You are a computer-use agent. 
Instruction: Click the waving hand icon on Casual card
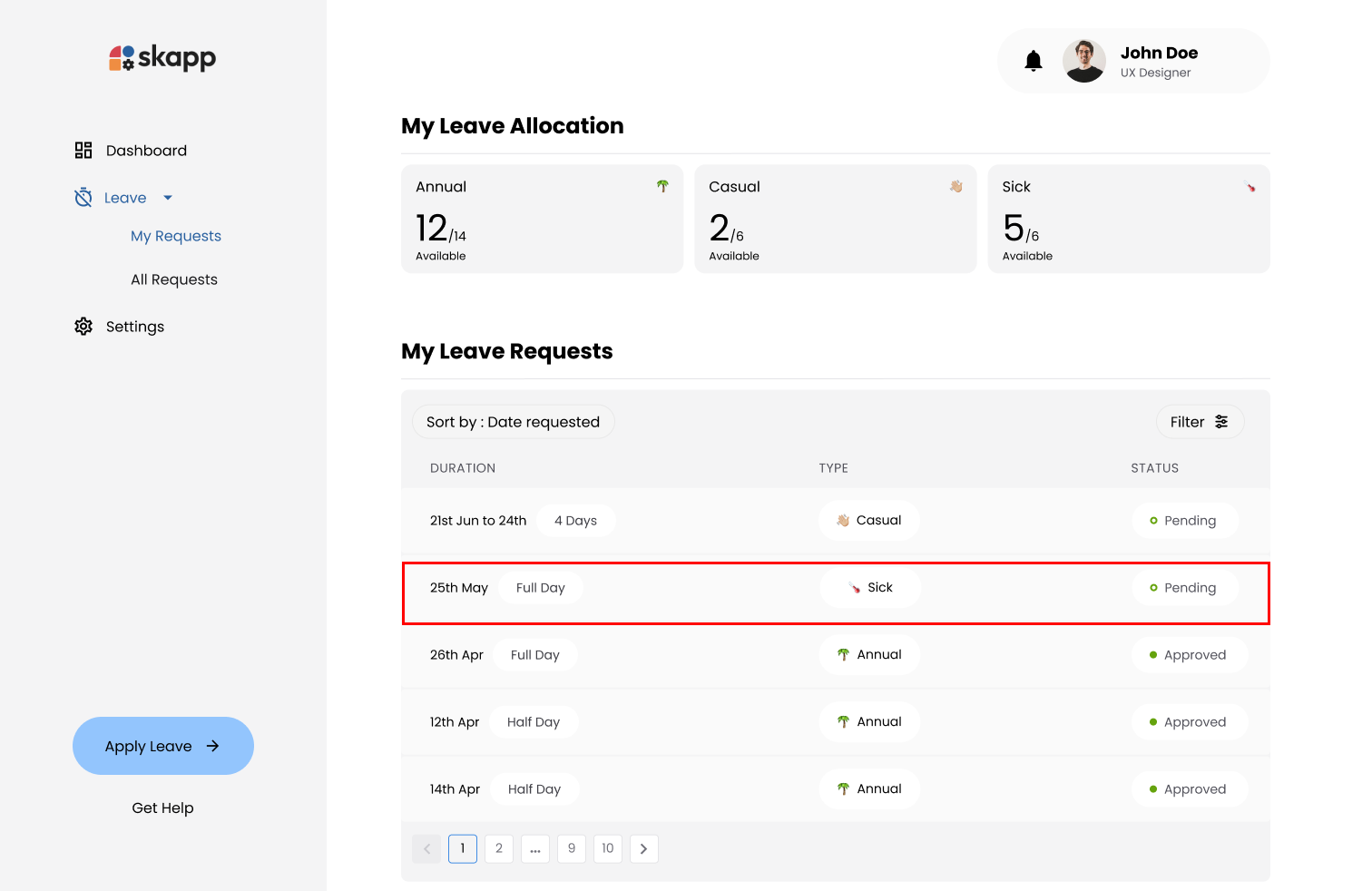(955, 186)
